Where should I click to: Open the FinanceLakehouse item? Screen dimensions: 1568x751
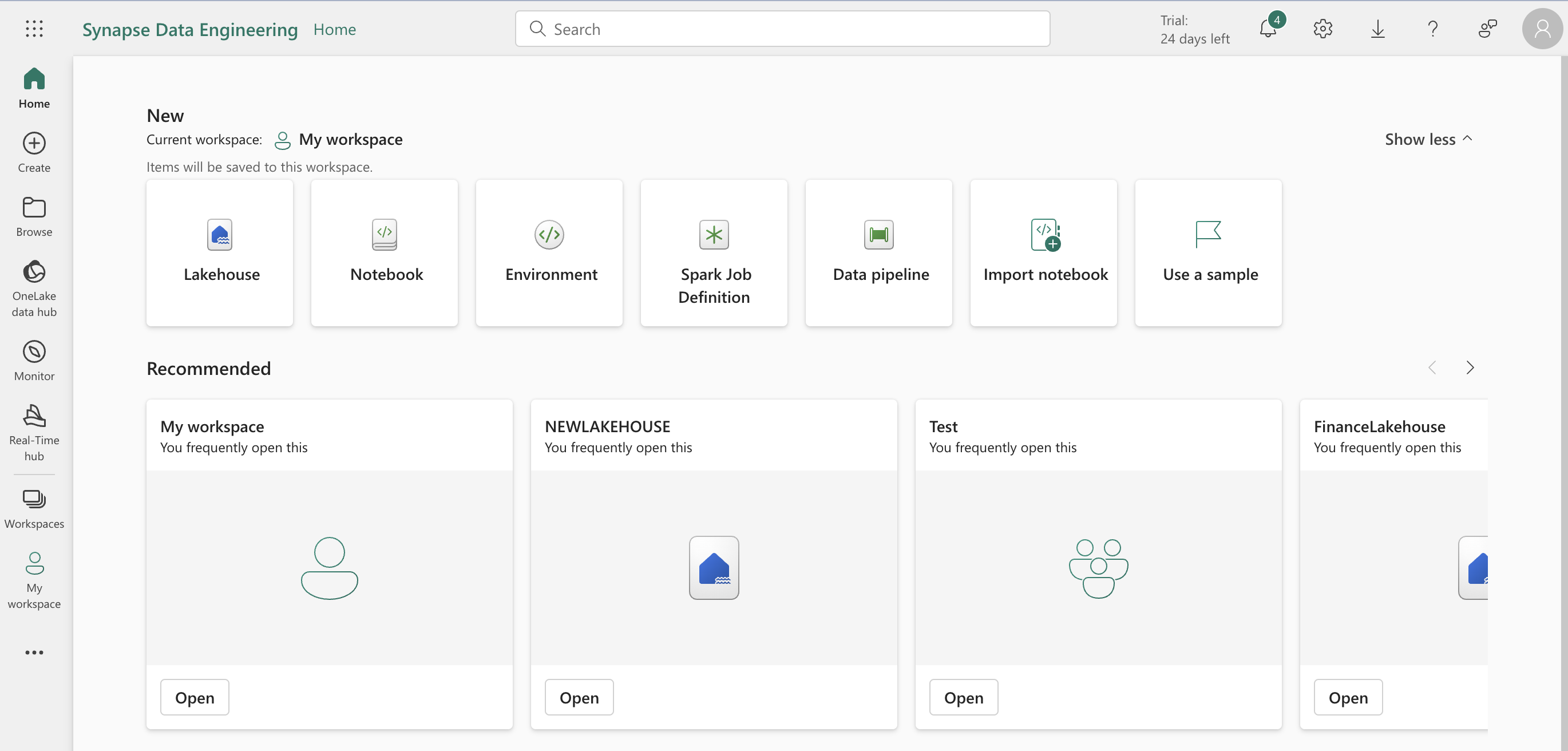point(1348,697)
